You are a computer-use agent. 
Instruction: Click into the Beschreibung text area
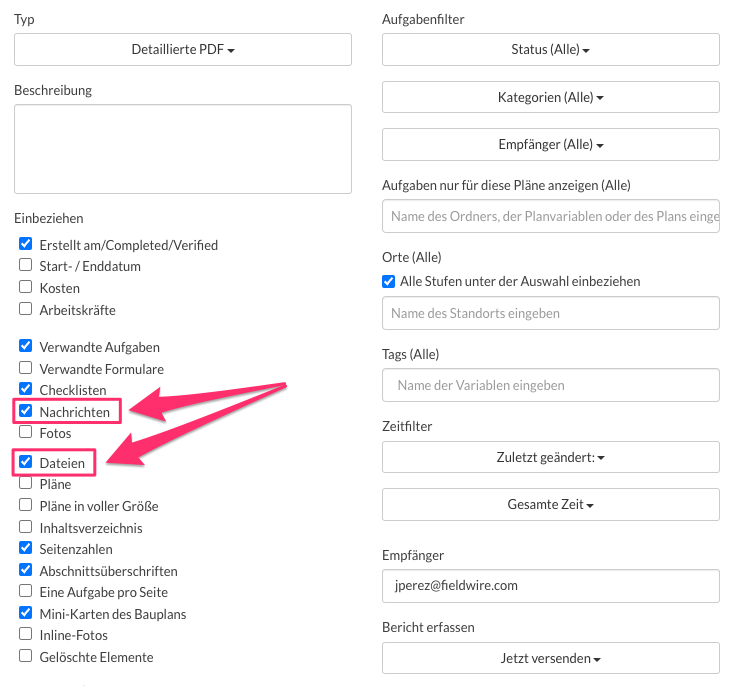click(x=183, y=149)
